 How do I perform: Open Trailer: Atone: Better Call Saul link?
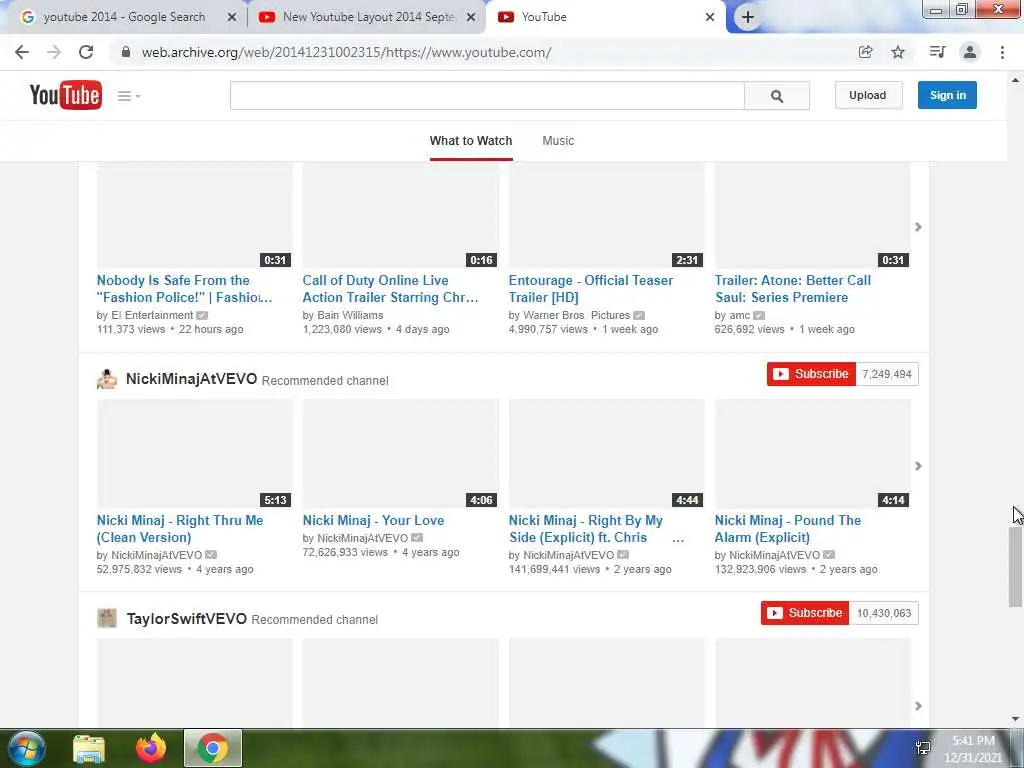click(x=793, y=289)
